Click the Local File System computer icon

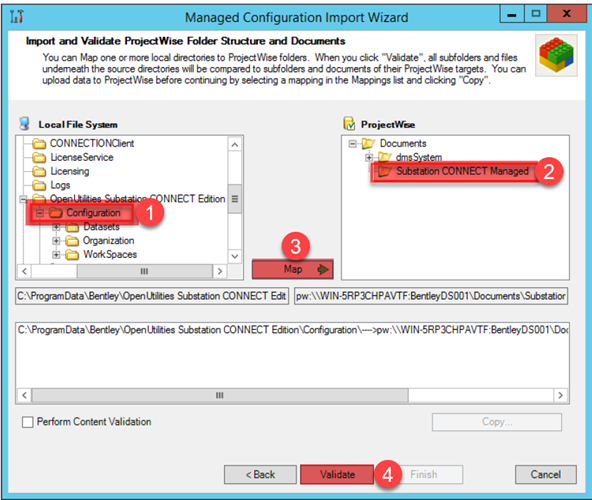tap(25, 124)
